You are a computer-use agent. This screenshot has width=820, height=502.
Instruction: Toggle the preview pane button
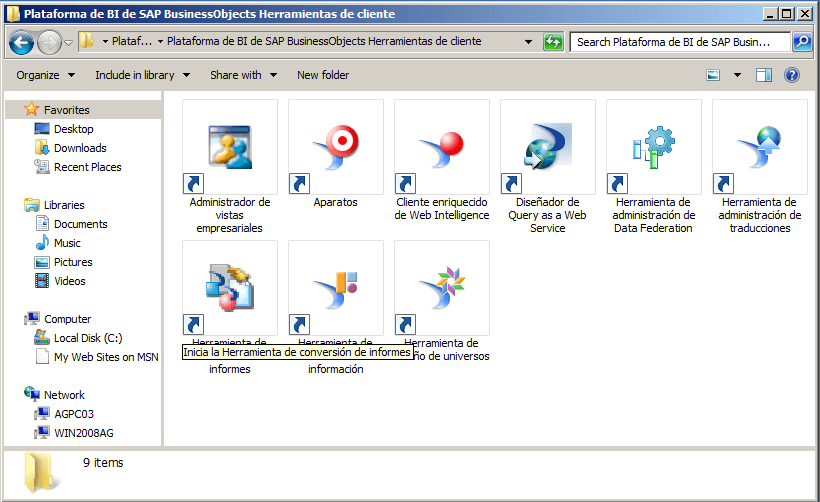[764, 75]
